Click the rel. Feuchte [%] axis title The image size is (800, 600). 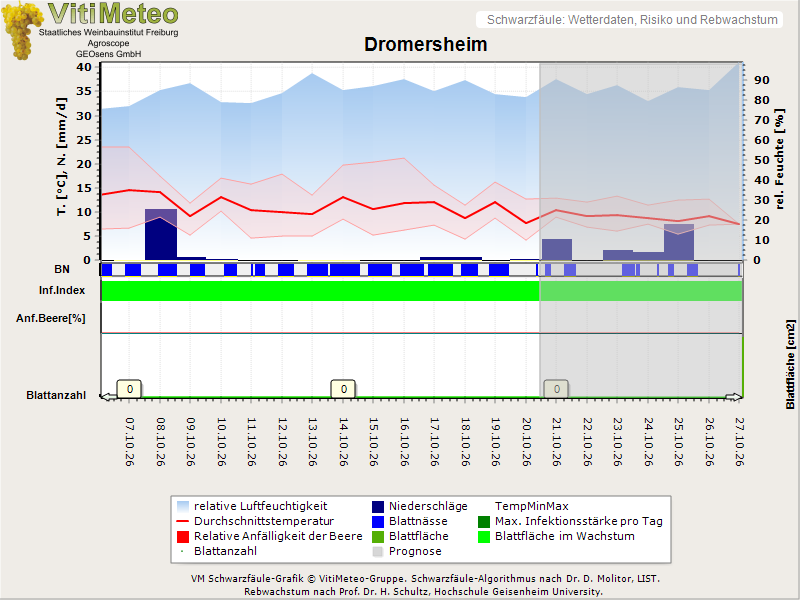(779, 159)
